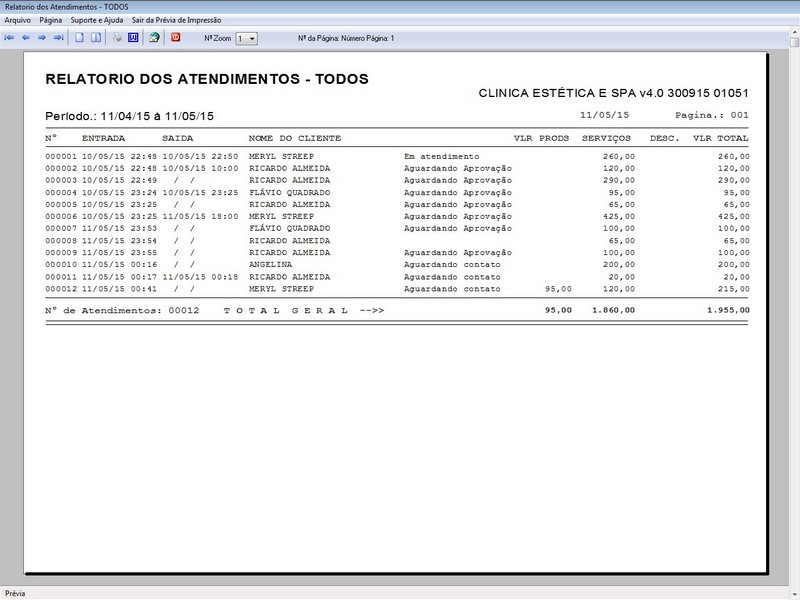Click ANGELINA client name
800x600 pixels.
pos(270,265)
